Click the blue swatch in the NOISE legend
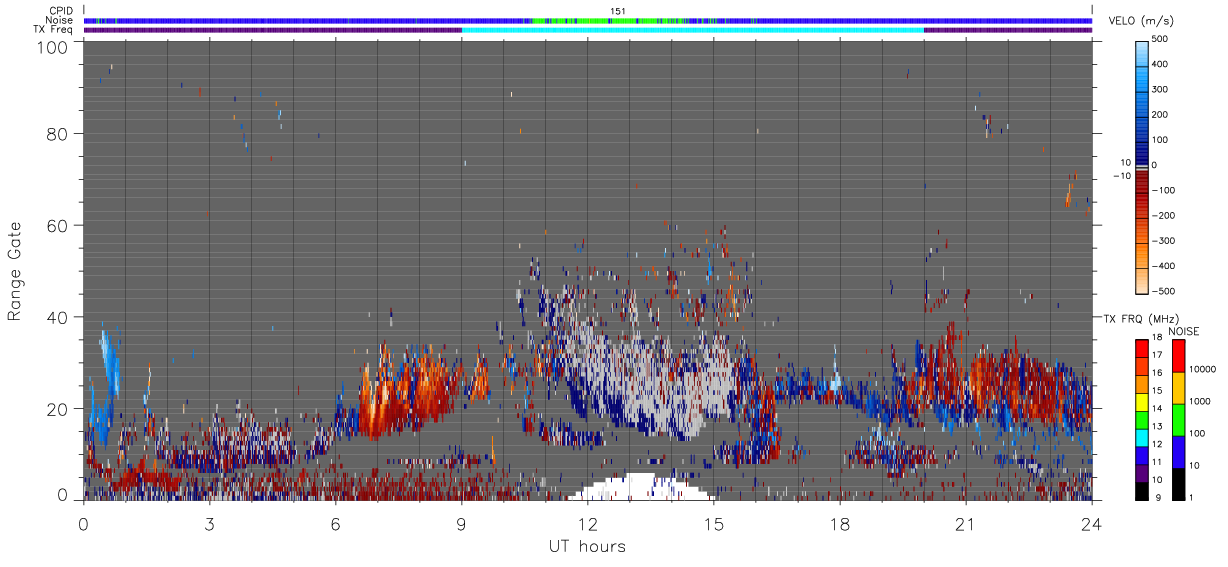This screenshot has width=1228, height=567. coord(1179,452)
